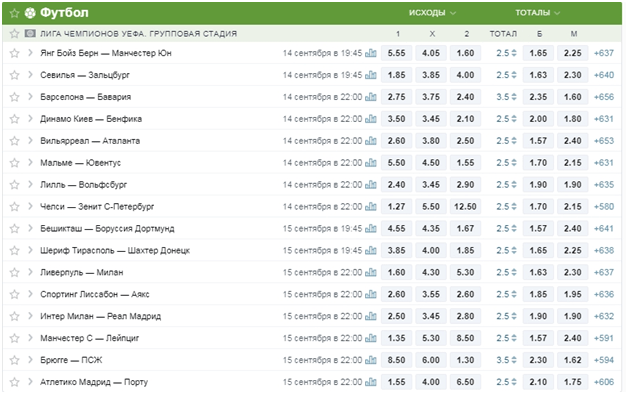Pick home win 1.35 for Манчестер С — Лейпциг

point(397,338)
